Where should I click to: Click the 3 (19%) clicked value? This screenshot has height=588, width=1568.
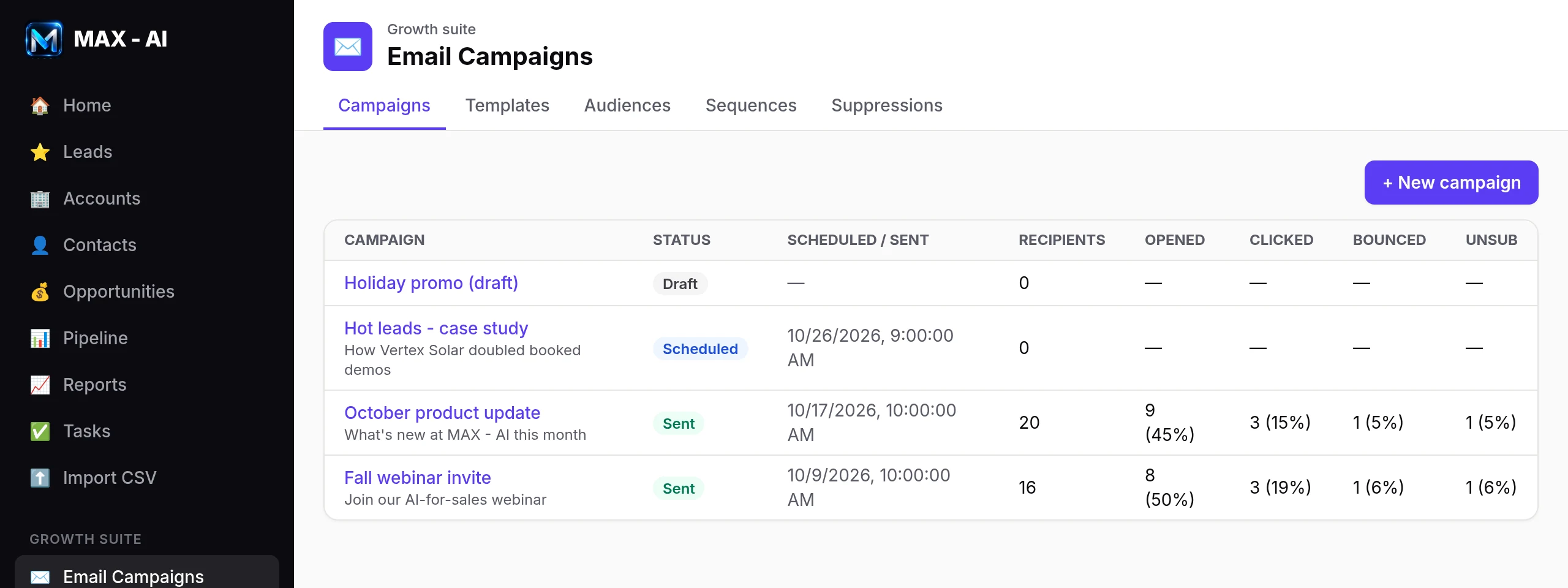[x=1280, y=488]
